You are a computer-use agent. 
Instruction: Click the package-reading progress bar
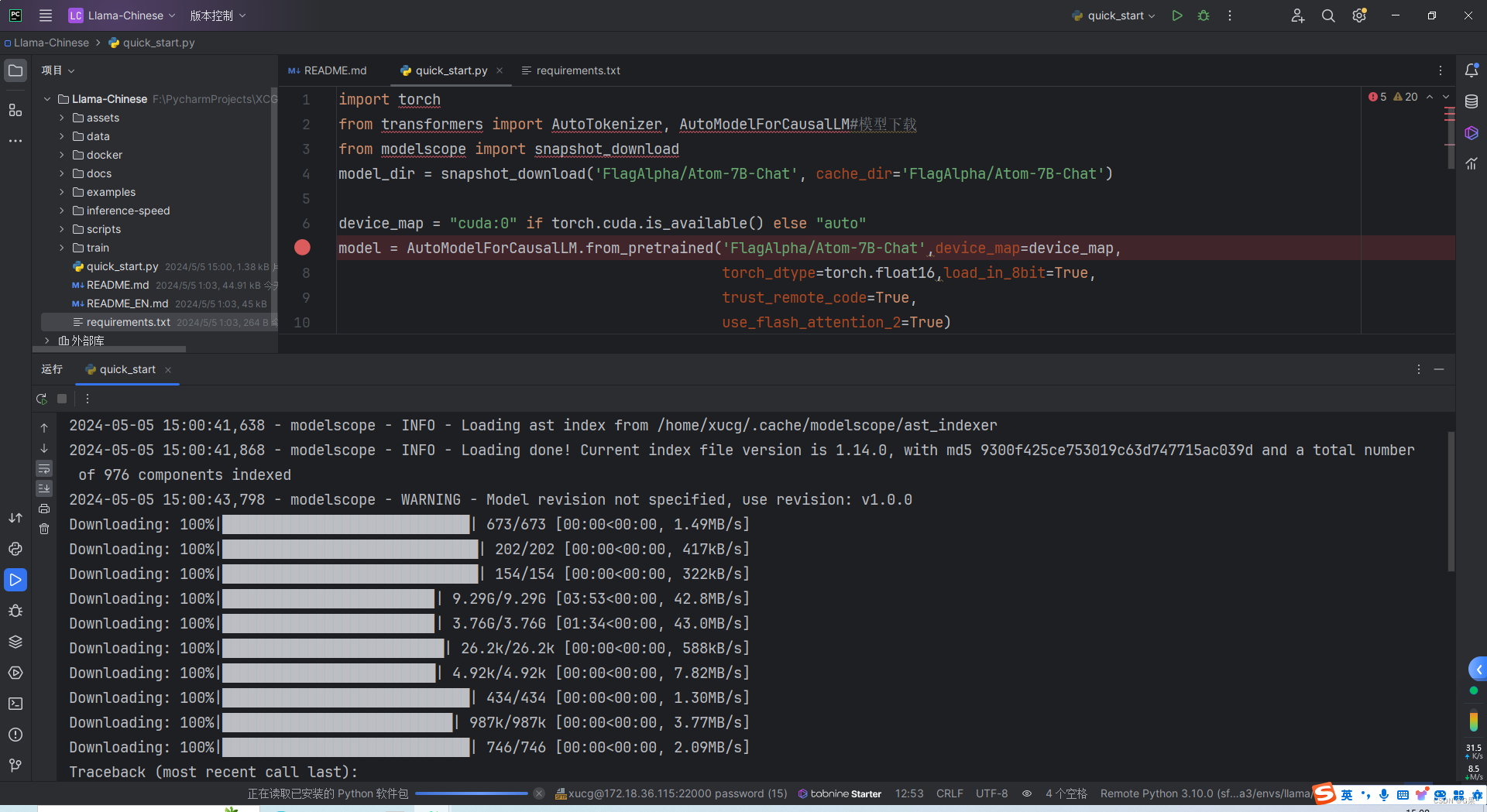click(471, 793)
